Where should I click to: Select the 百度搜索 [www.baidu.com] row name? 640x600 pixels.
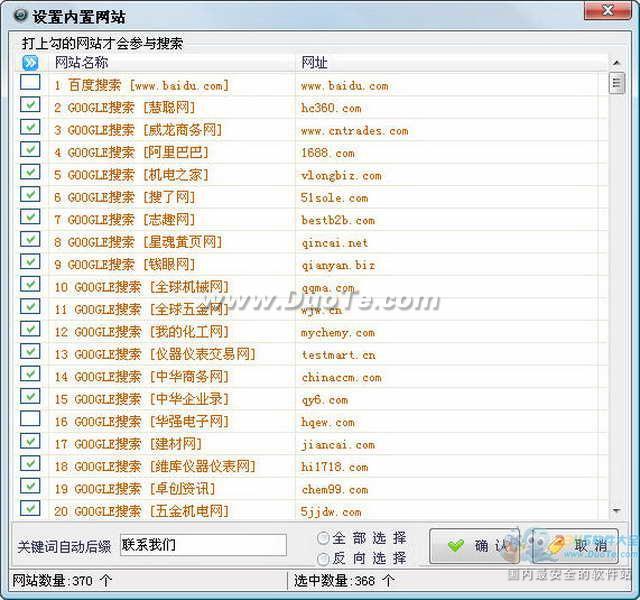142,85
